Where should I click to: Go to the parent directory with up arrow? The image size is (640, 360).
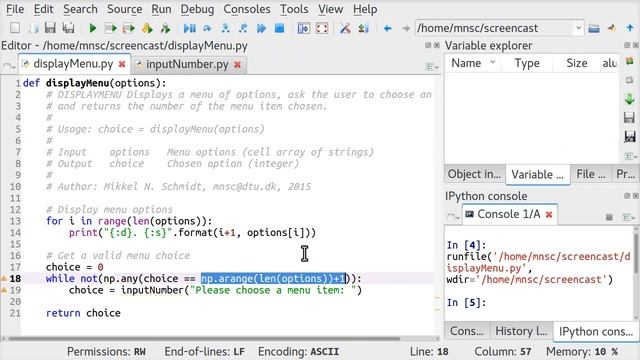coord(630,28)
